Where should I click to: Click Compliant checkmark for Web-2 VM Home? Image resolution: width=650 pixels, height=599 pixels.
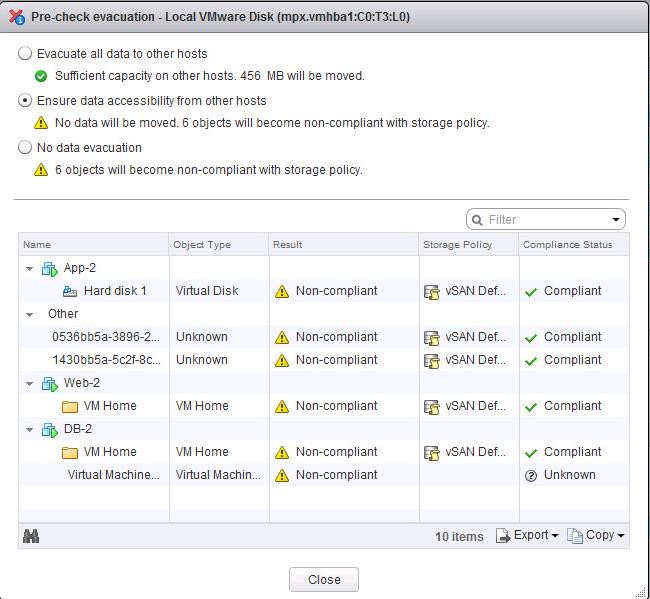[x=531, y=407]
